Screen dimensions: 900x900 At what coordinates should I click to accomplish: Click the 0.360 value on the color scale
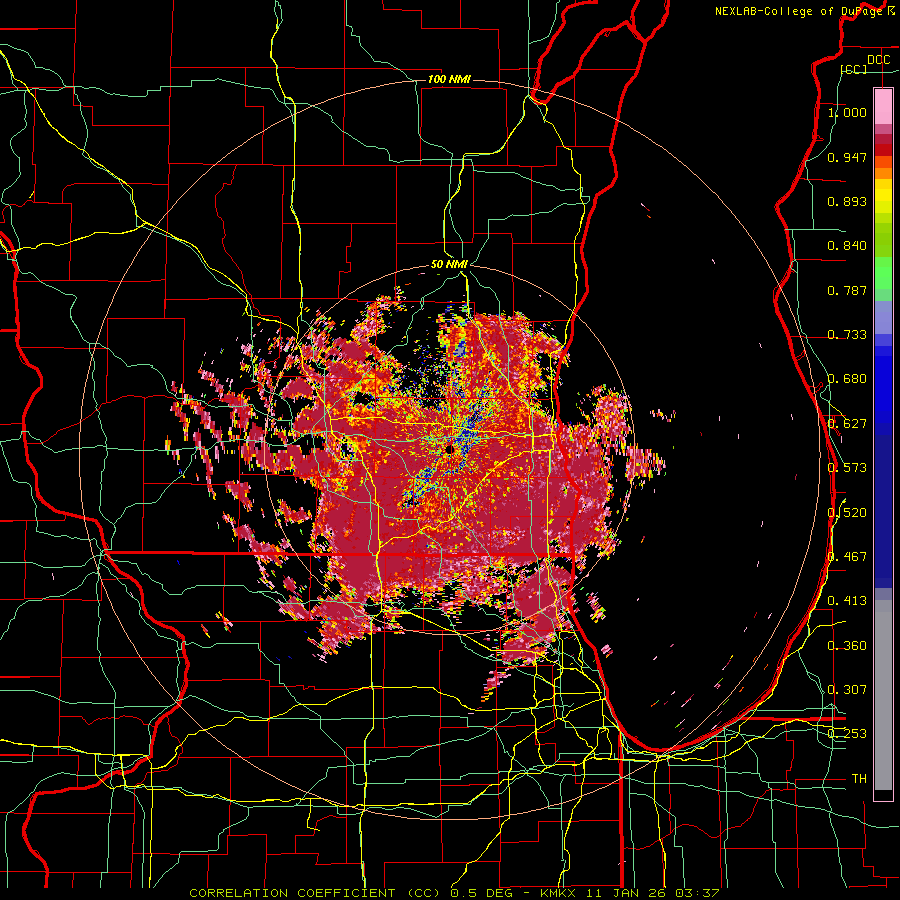tap(847, 645)
